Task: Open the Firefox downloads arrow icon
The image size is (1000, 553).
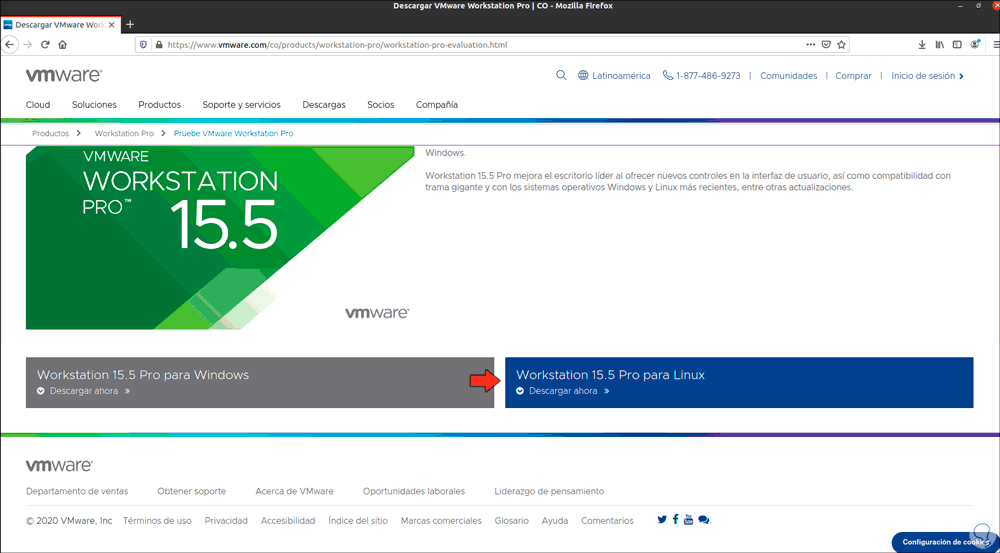Action: (x=922, y=45)
